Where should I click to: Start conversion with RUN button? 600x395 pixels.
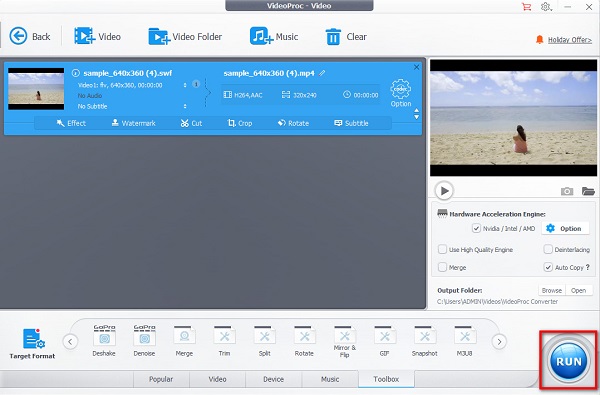coord(569,361)
